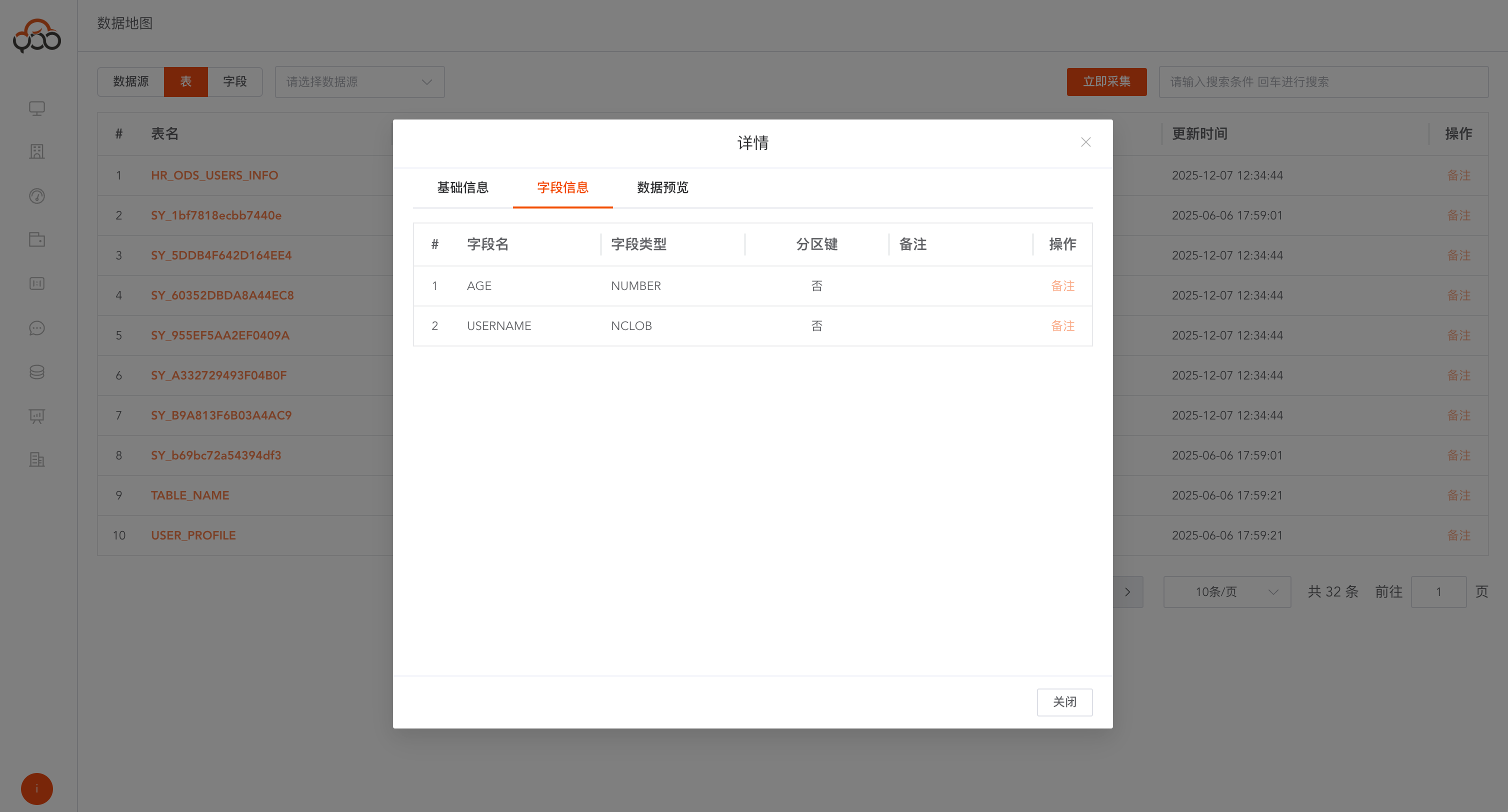Select the 数据源 tab in the filter bar

130,82
